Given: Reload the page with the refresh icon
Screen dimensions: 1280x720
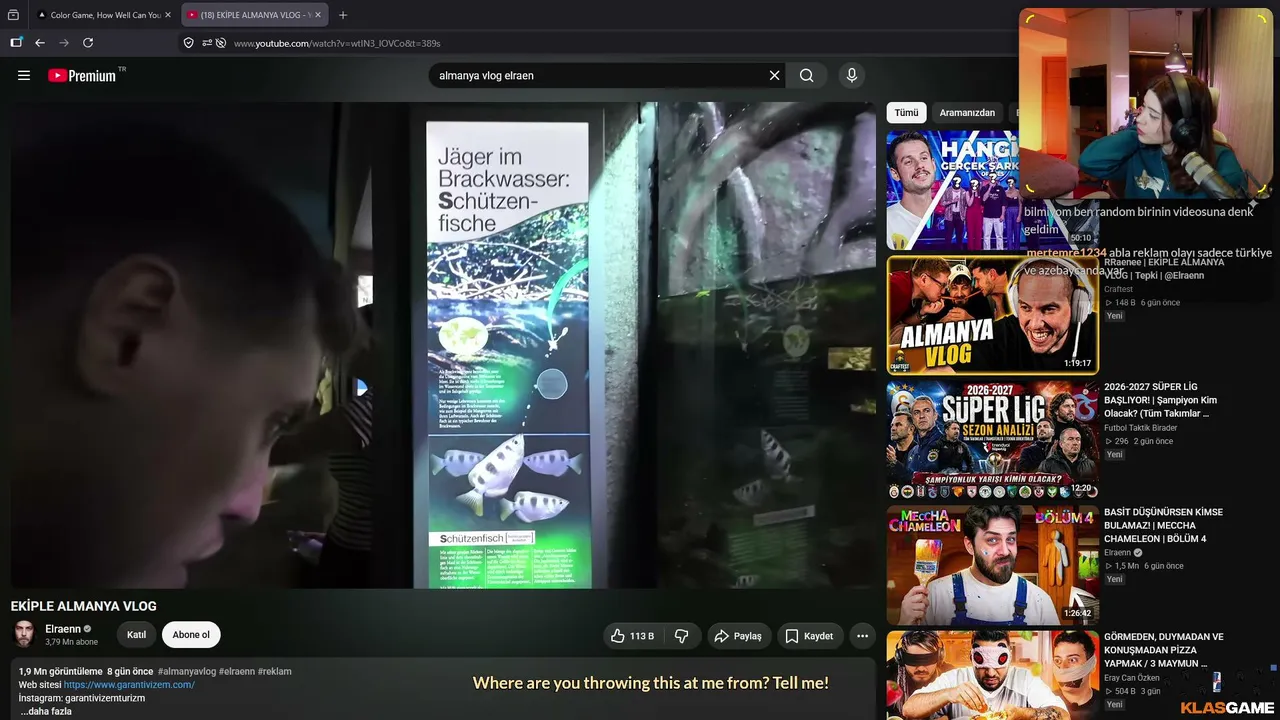Looking at the screenshot, I should (88, 43).
